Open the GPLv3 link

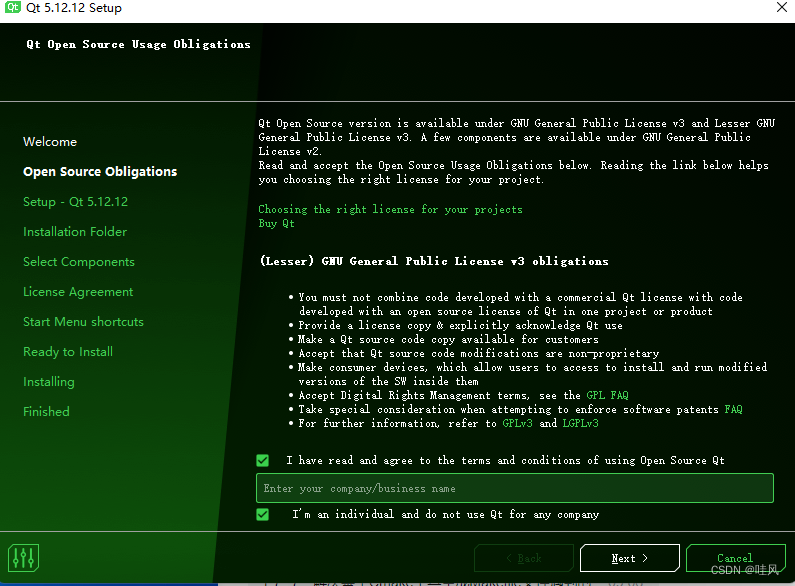(517, 423)
